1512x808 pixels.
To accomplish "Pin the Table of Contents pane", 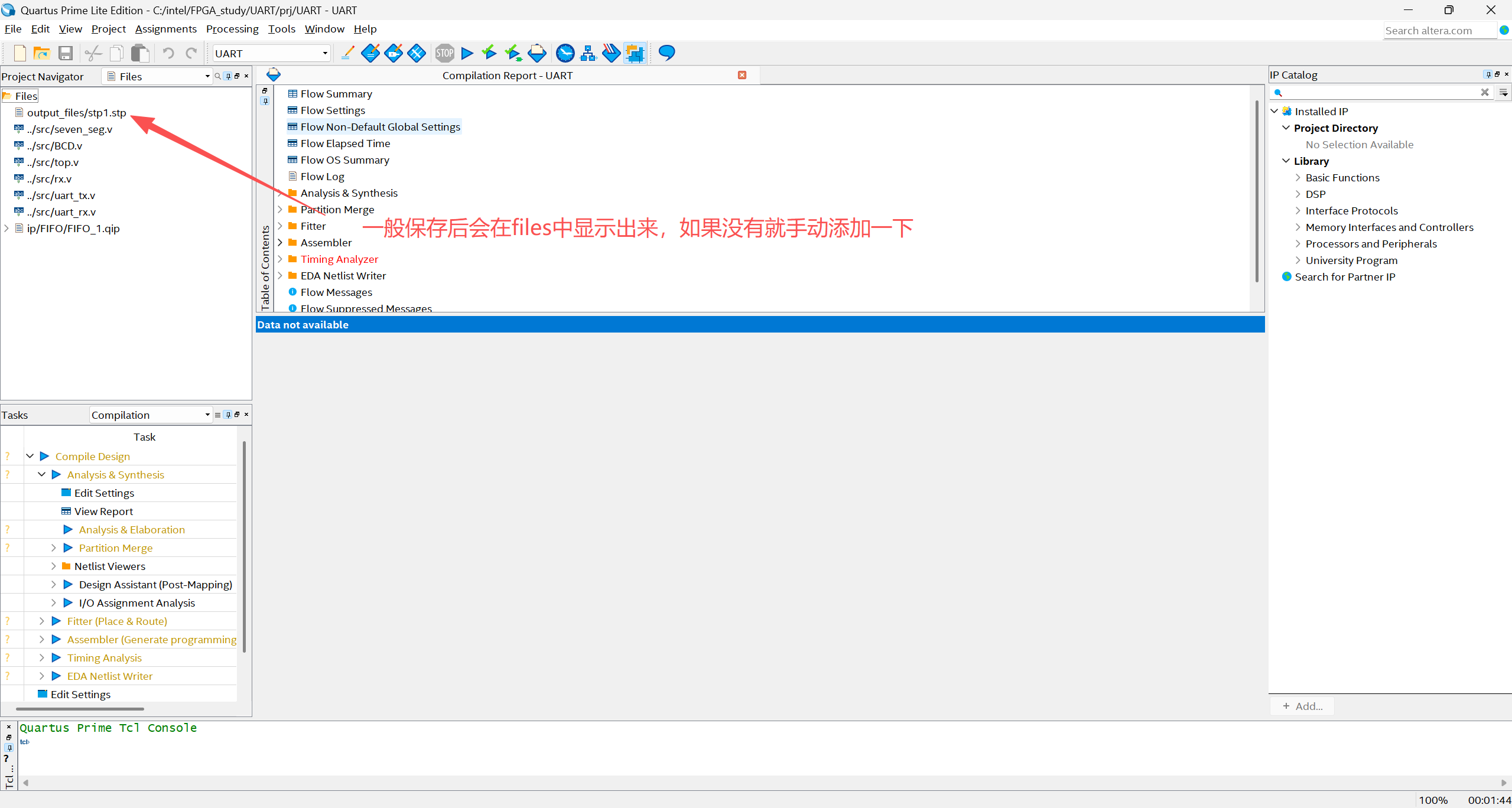I will [265, 101].
